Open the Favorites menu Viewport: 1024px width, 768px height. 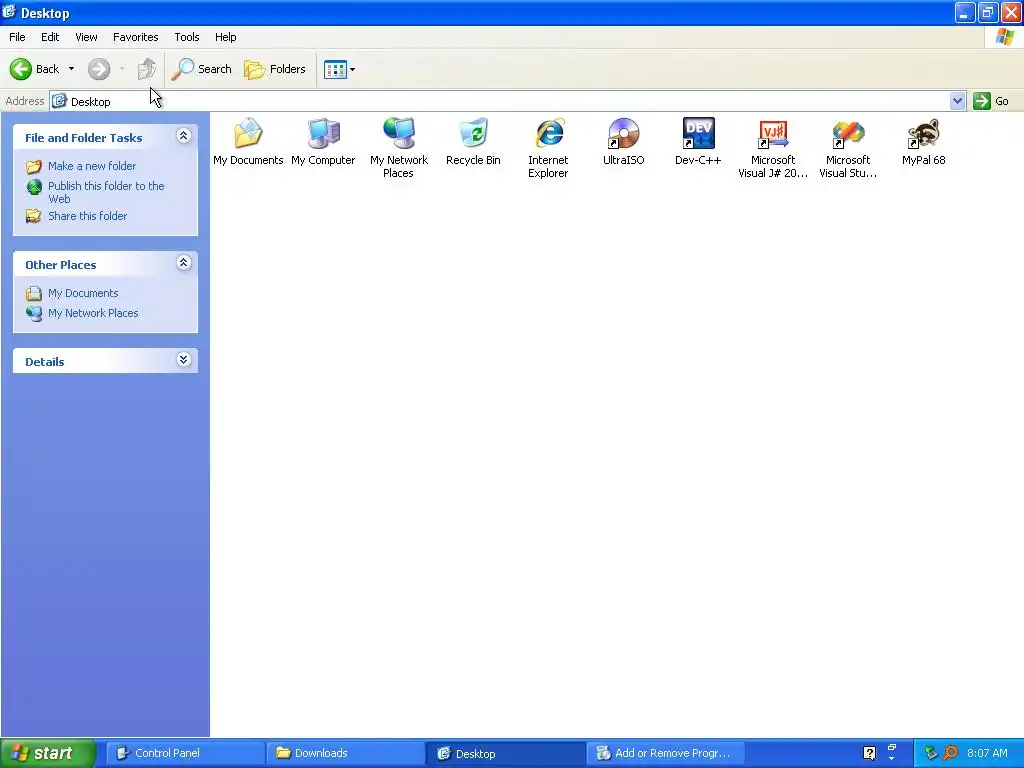coord(135,37)
